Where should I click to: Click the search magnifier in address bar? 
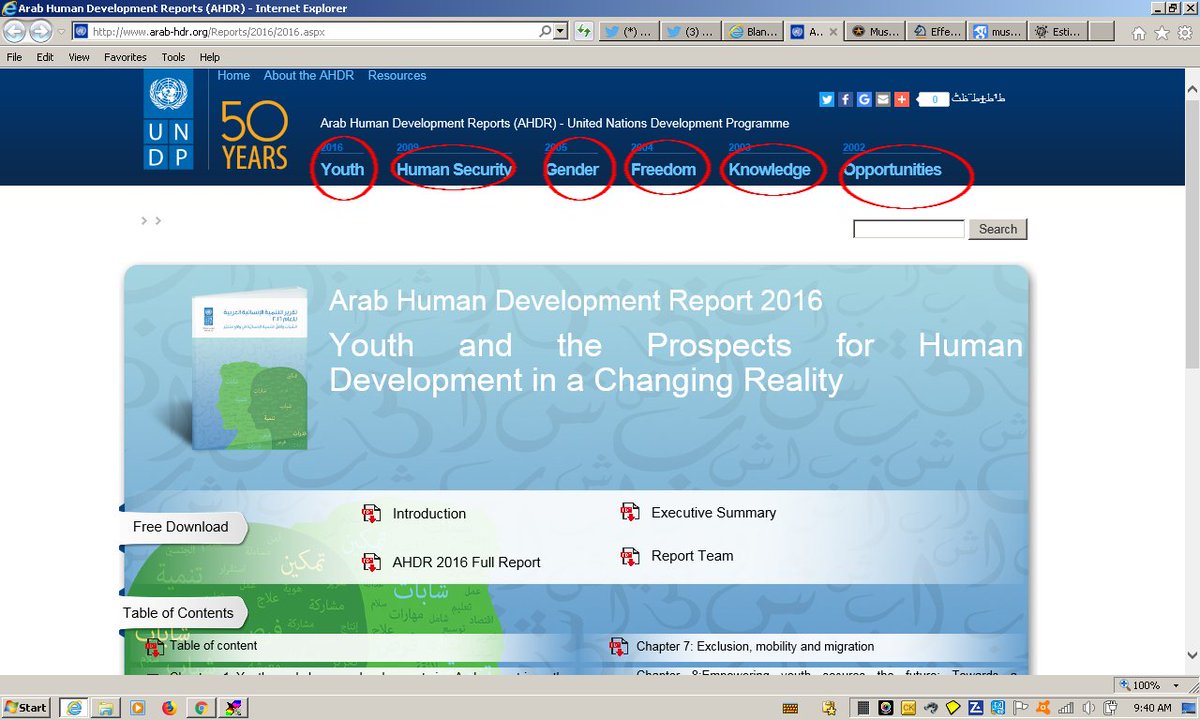click(545, 32)
